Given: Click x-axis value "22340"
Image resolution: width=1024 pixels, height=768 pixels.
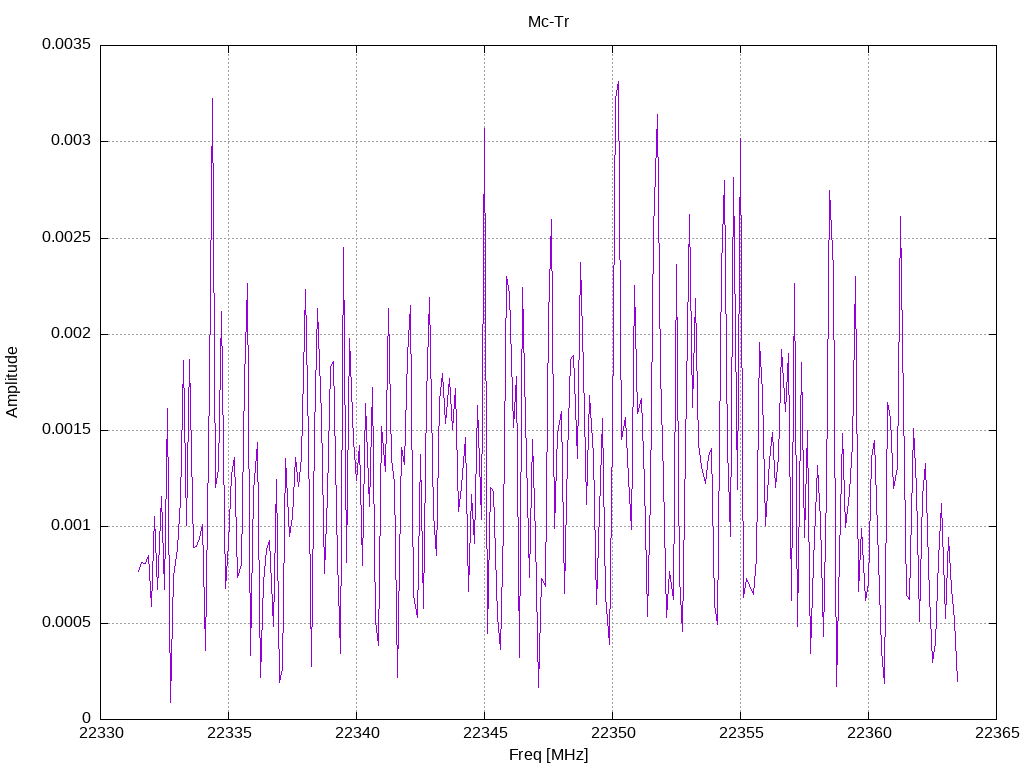Looking at the screenshot, I should point(357,733).
